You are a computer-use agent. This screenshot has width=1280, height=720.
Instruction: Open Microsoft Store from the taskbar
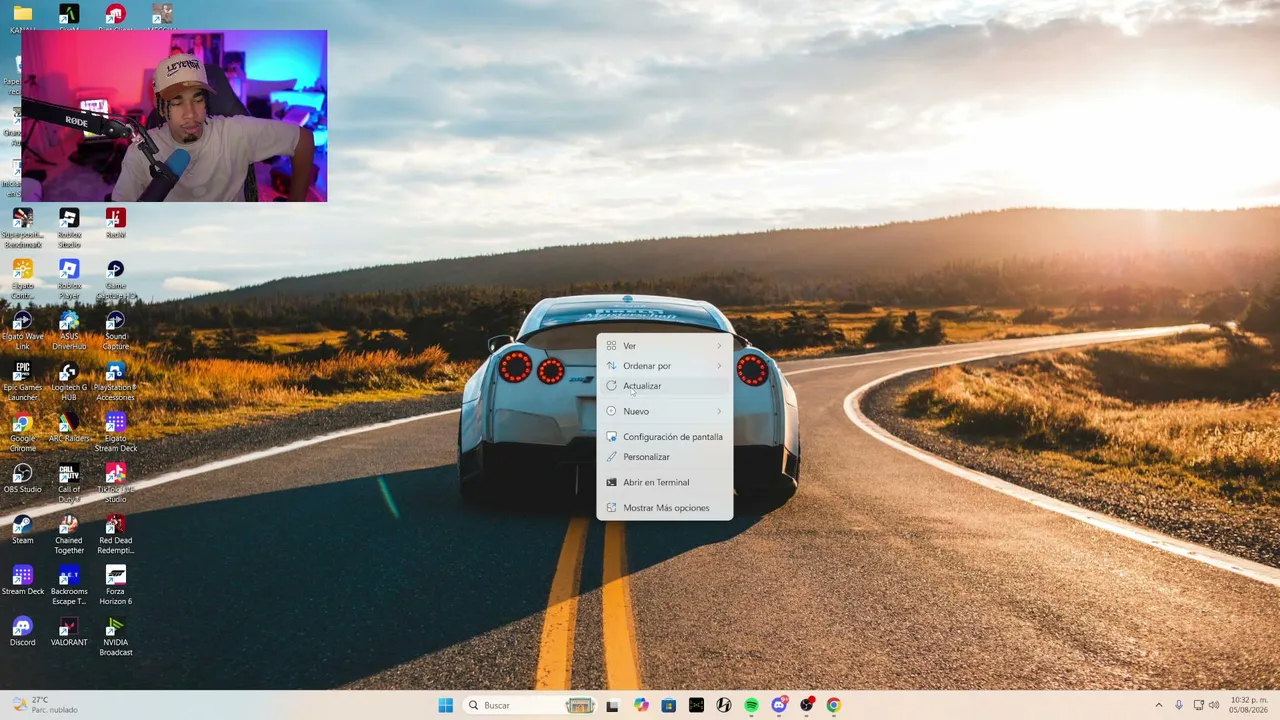pos(669,705)
